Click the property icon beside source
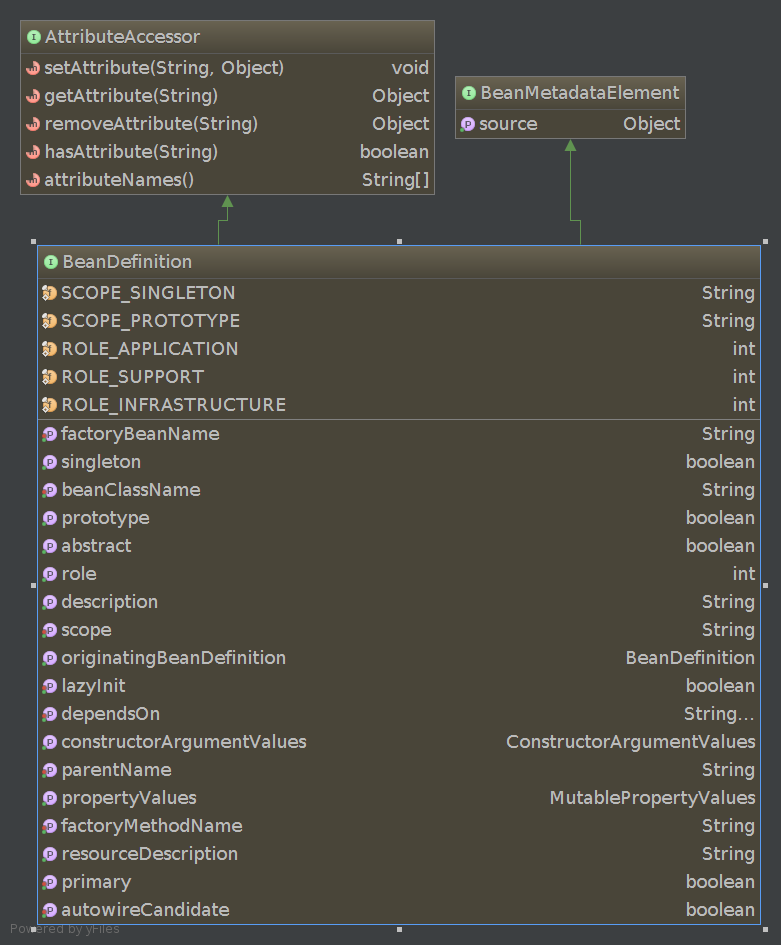 (468, 125)
